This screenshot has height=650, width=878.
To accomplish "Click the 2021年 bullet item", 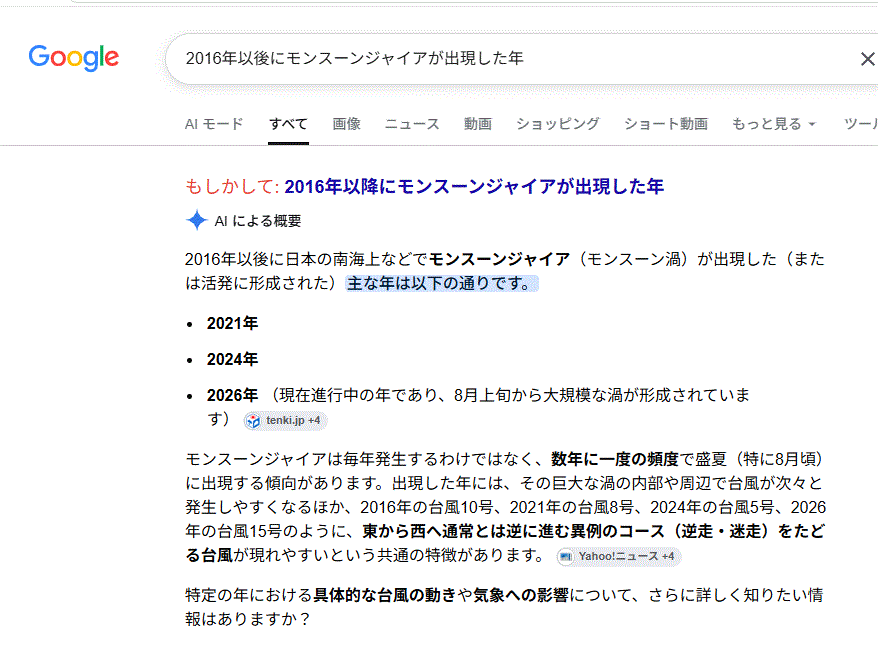I will tap(232, 323).
